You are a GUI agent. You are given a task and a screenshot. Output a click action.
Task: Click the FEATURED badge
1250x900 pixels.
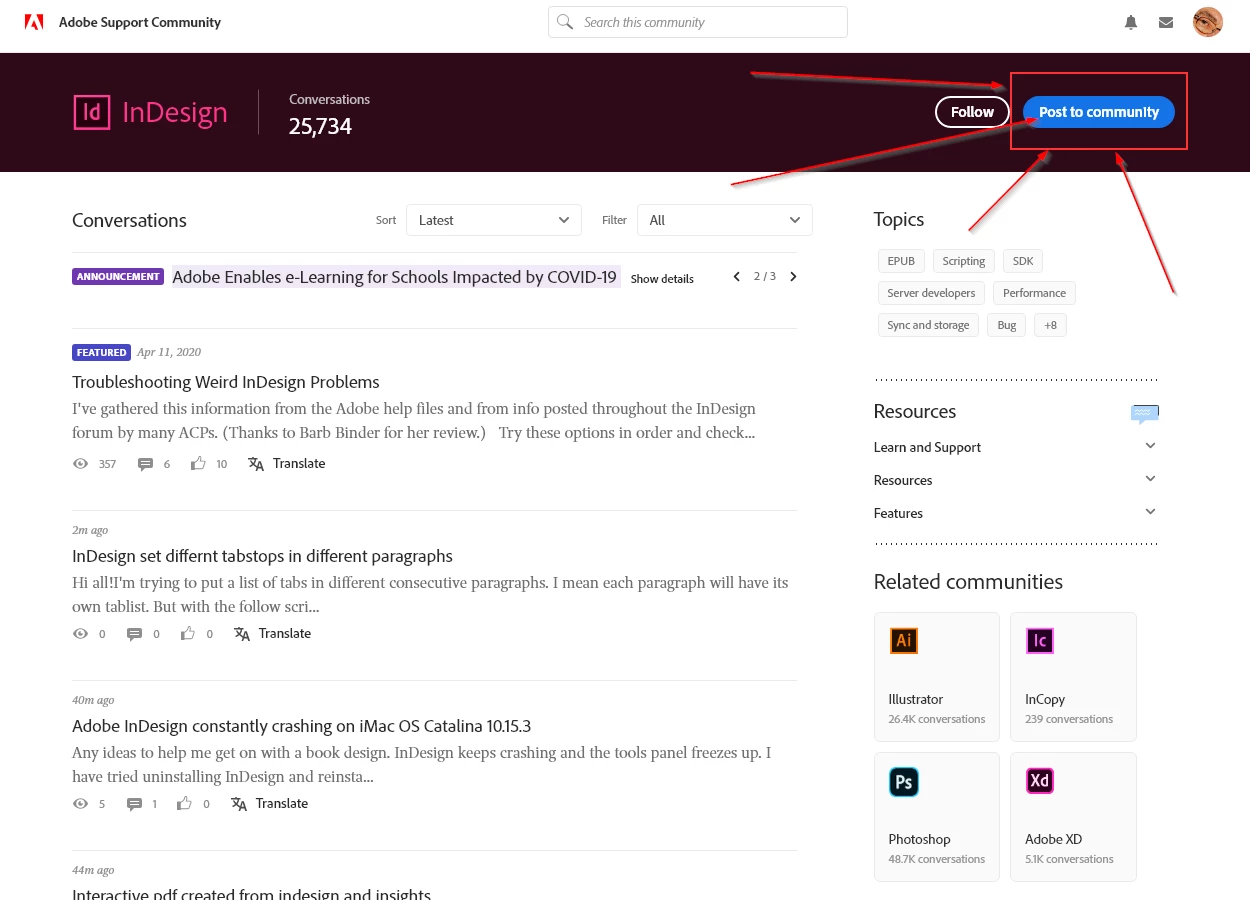[x=102, y=352]
